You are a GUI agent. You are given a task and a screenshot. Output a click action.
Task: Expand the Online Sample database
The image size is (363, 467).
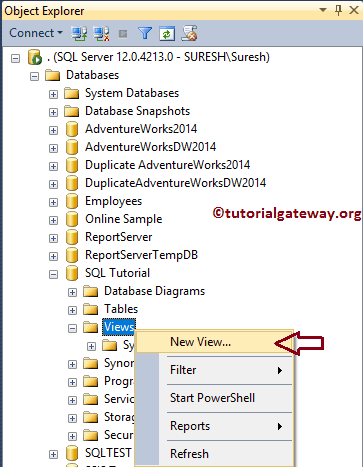point(53,221)
